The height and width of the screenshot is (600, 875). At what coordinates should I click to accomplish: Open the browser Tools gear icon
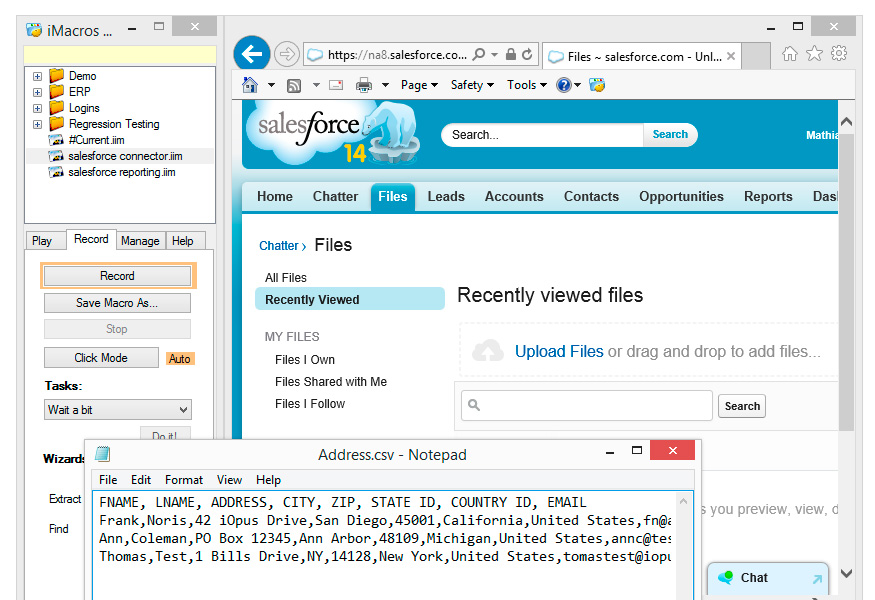pos(839,54)
